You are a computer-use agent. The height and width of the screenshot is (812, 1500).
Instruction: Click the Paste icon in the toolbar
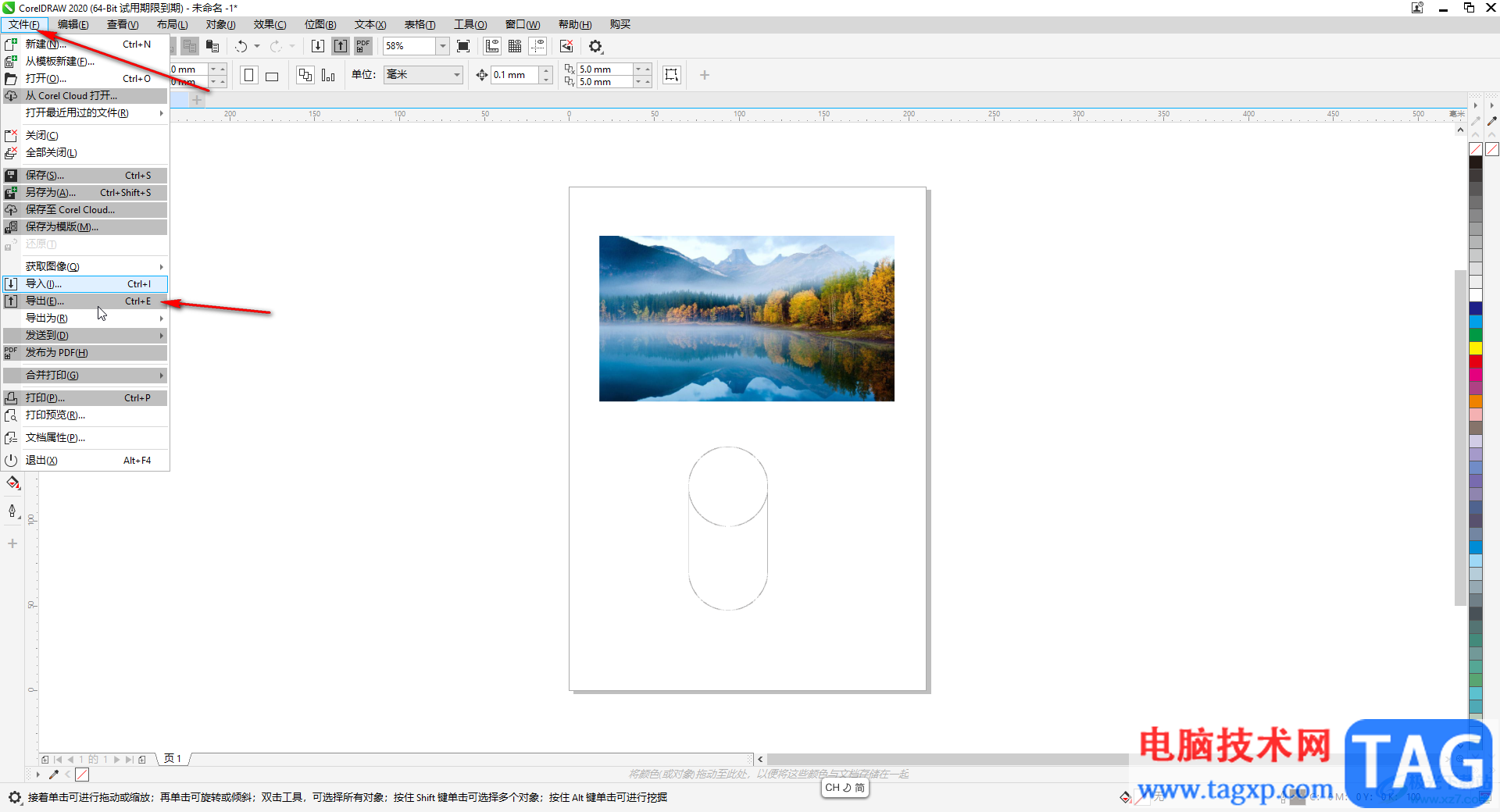pyautogui.click(x=212, y=46)
